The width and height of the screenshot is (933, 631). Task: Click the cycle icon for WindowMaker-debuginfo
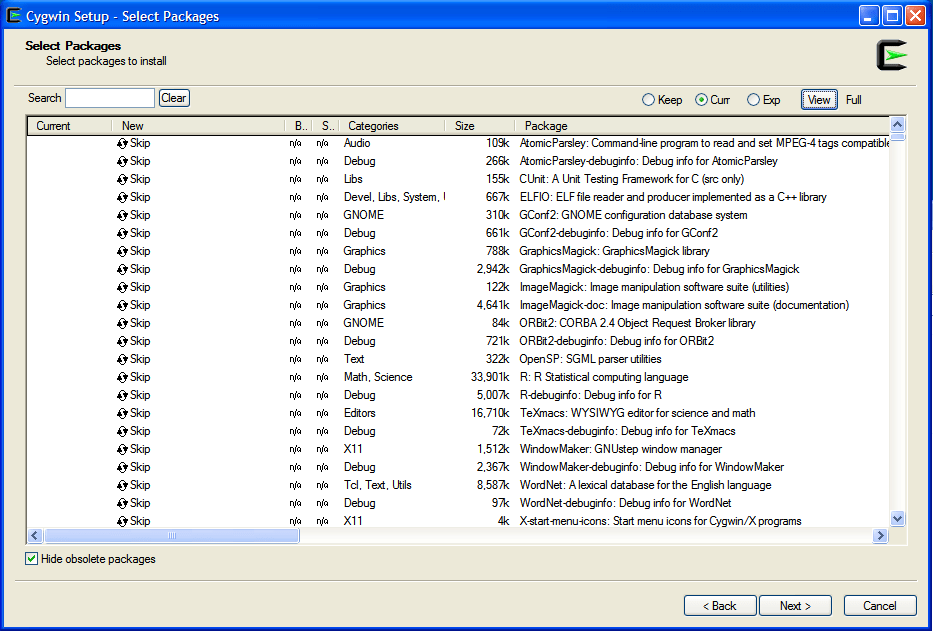pos(123,467)
